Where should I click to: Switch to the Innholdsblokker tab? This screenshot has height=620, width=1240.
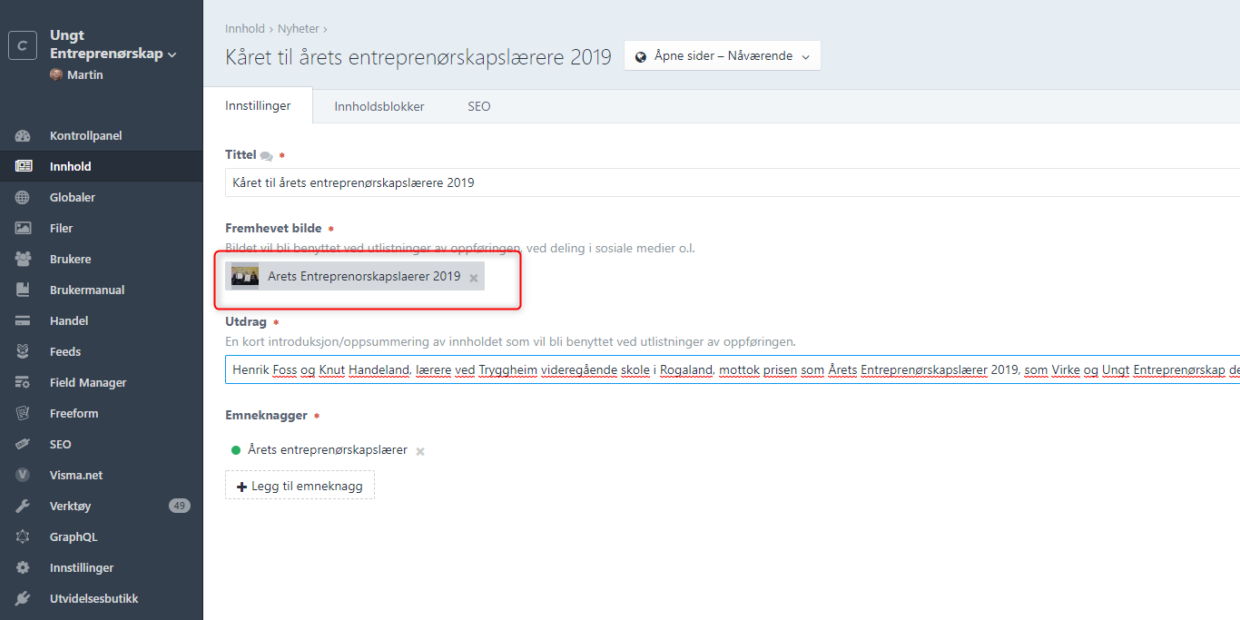pos(379,106)
